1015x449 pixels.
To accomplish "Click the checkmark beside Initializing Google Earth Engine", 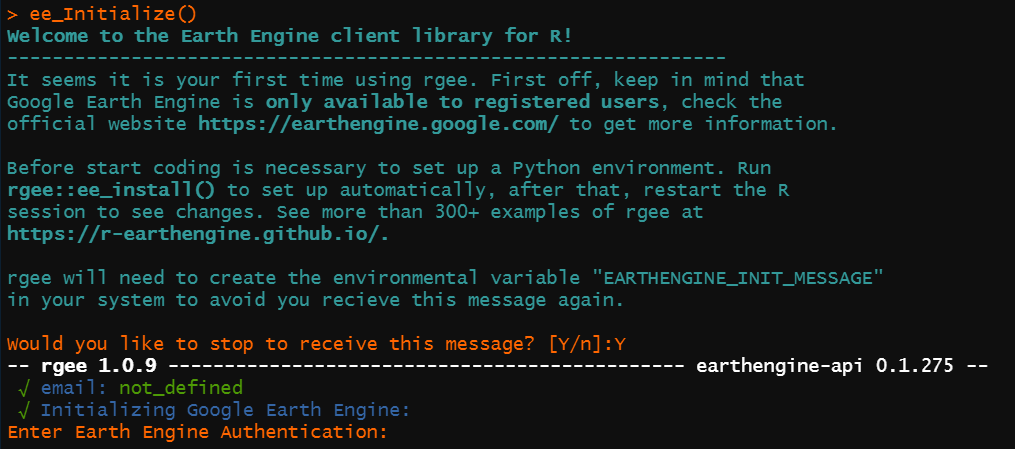I will (x=24, y=410).
